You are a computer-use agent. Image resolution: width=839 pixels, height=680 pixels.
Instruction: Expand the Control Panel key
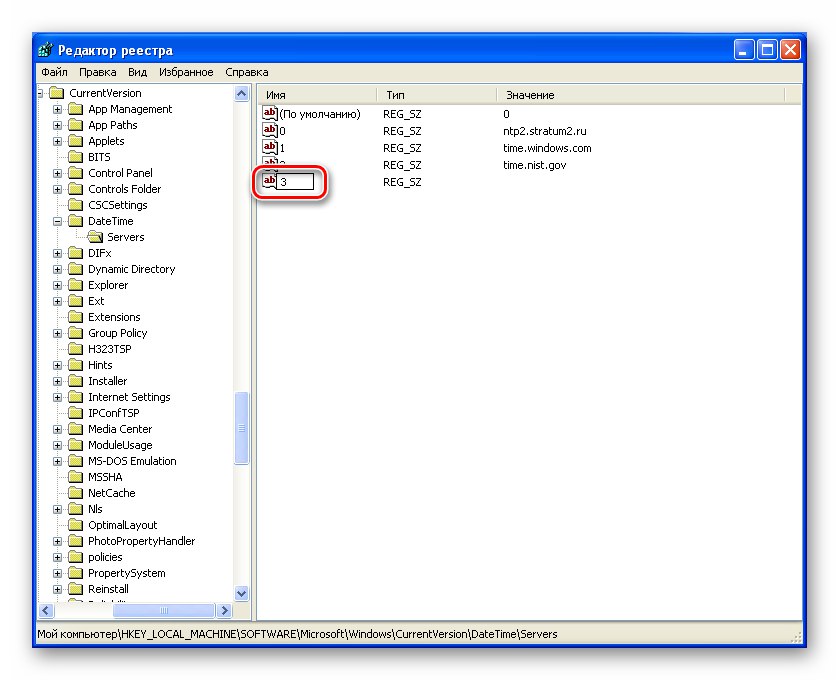pos(57,174)
